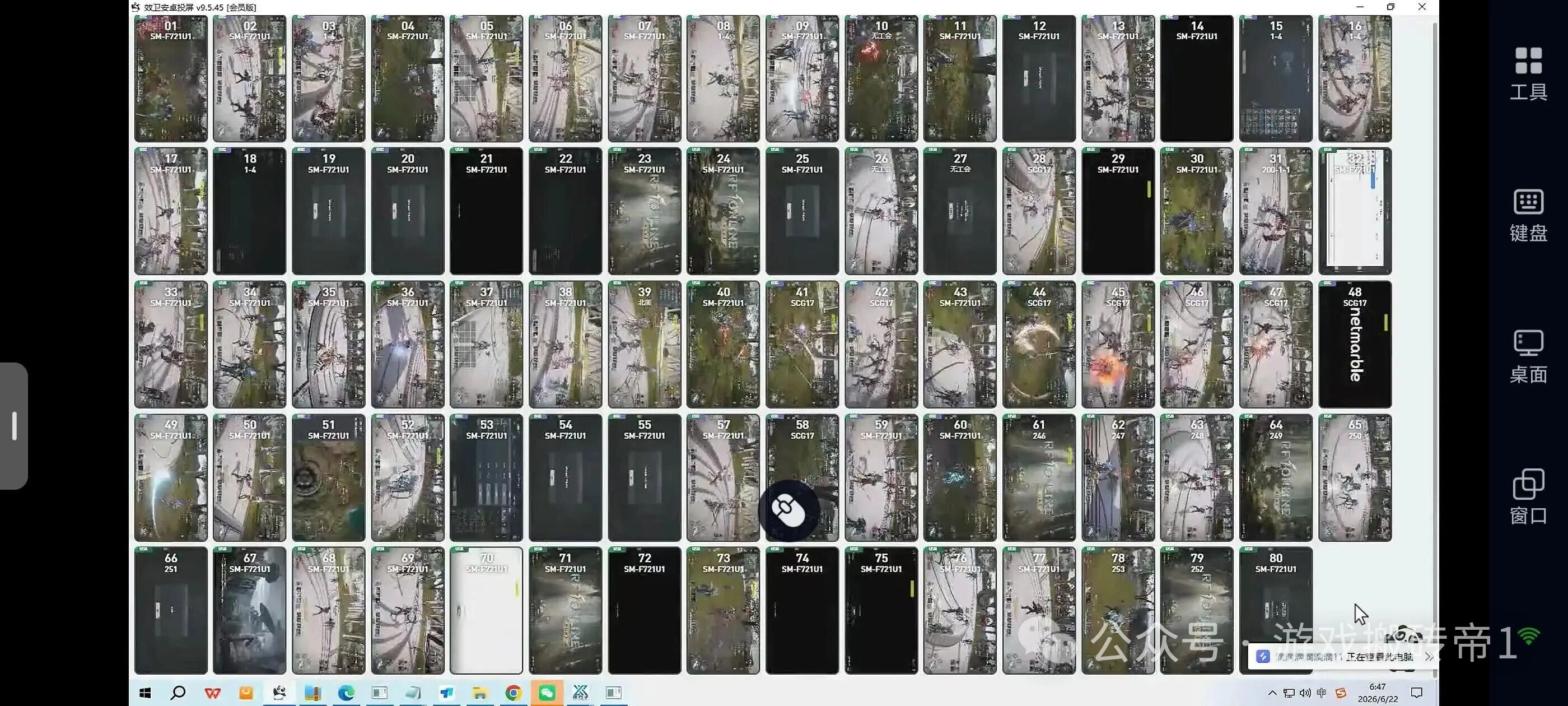
Task: Select device screen 66 labeled 251
Action: coord(171,610)
